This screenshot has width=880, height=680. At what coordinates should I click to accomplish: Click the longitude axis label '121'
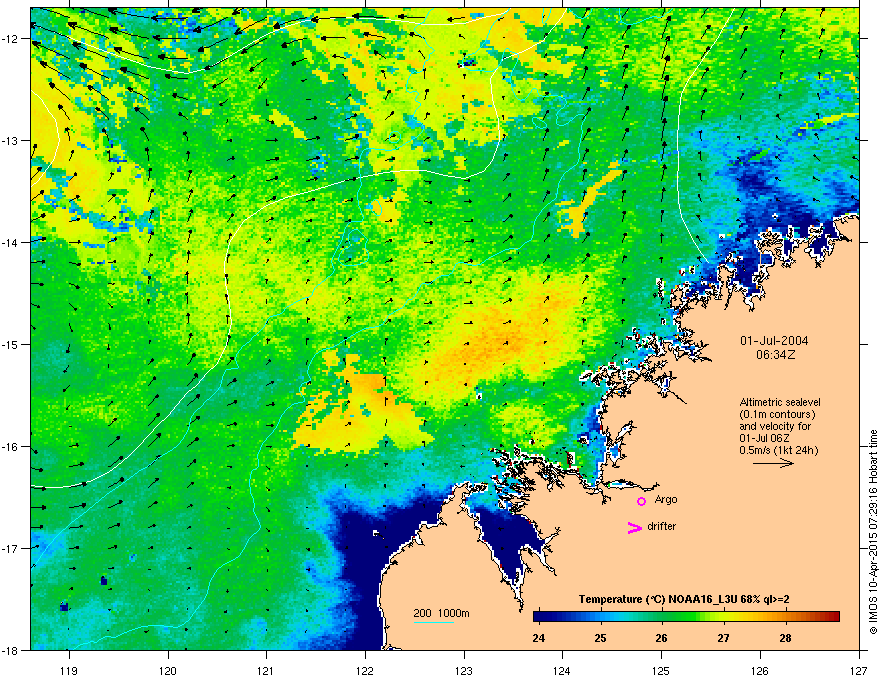(266, 670)
